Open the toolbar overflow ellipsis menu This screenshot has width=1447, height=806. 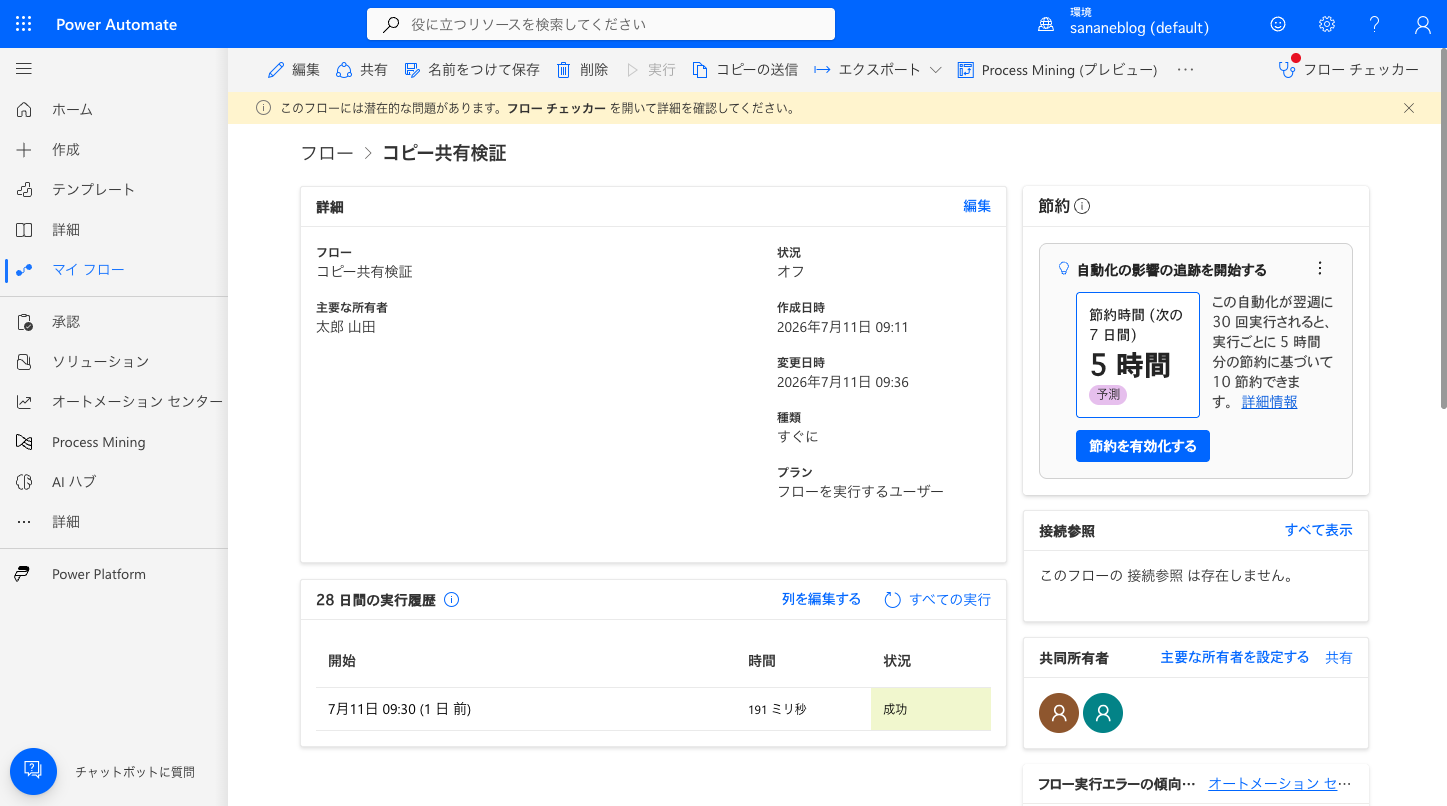click(x=1186, y=70)
